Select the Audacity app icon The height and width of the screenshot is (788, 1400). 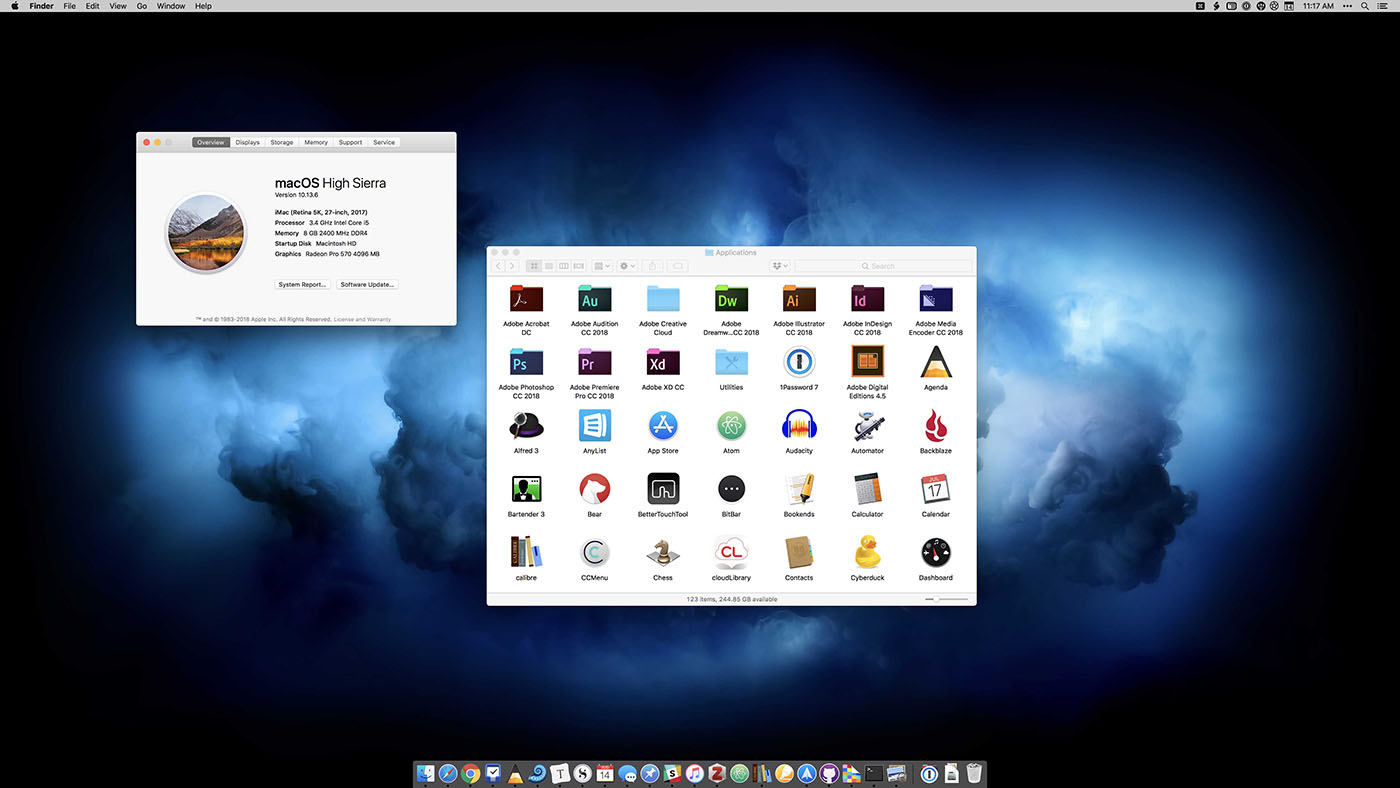pyautogui.click(x=799, y=425)
